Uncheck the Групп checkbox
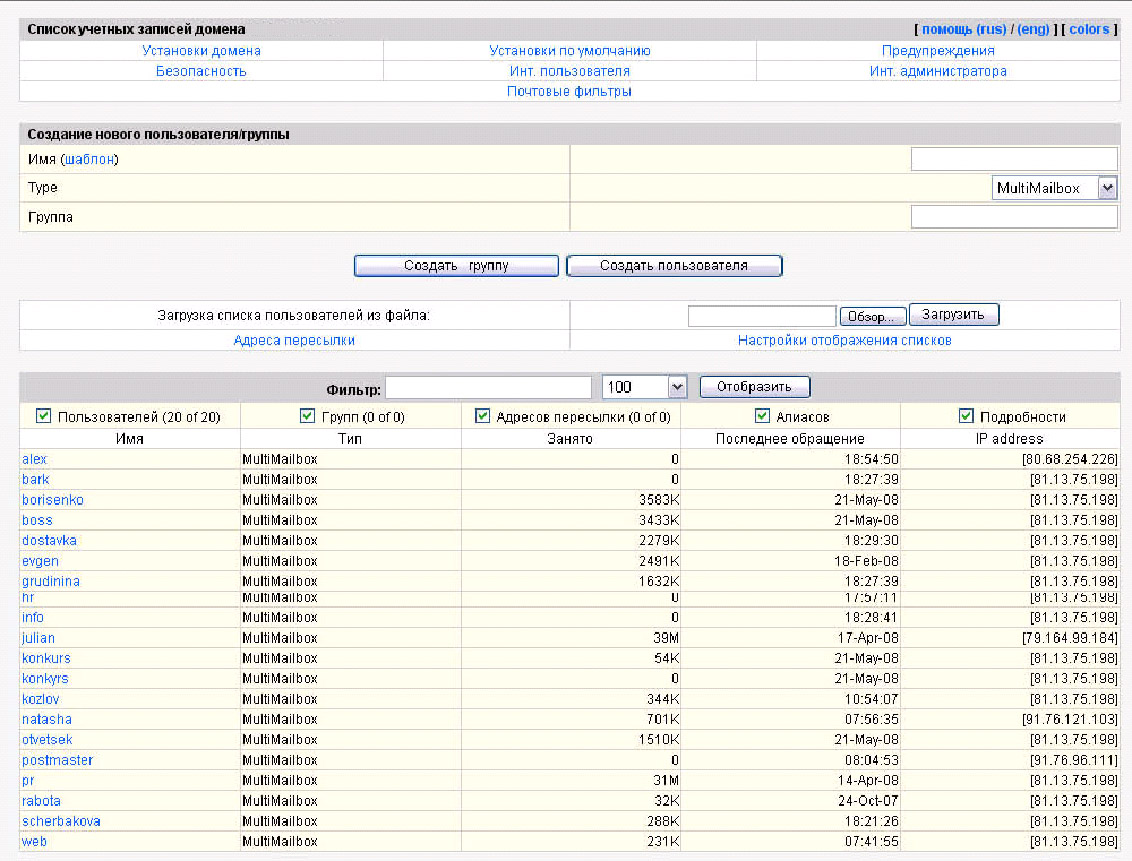Viewport: 1132px width, 861px height. pos(308,417)
